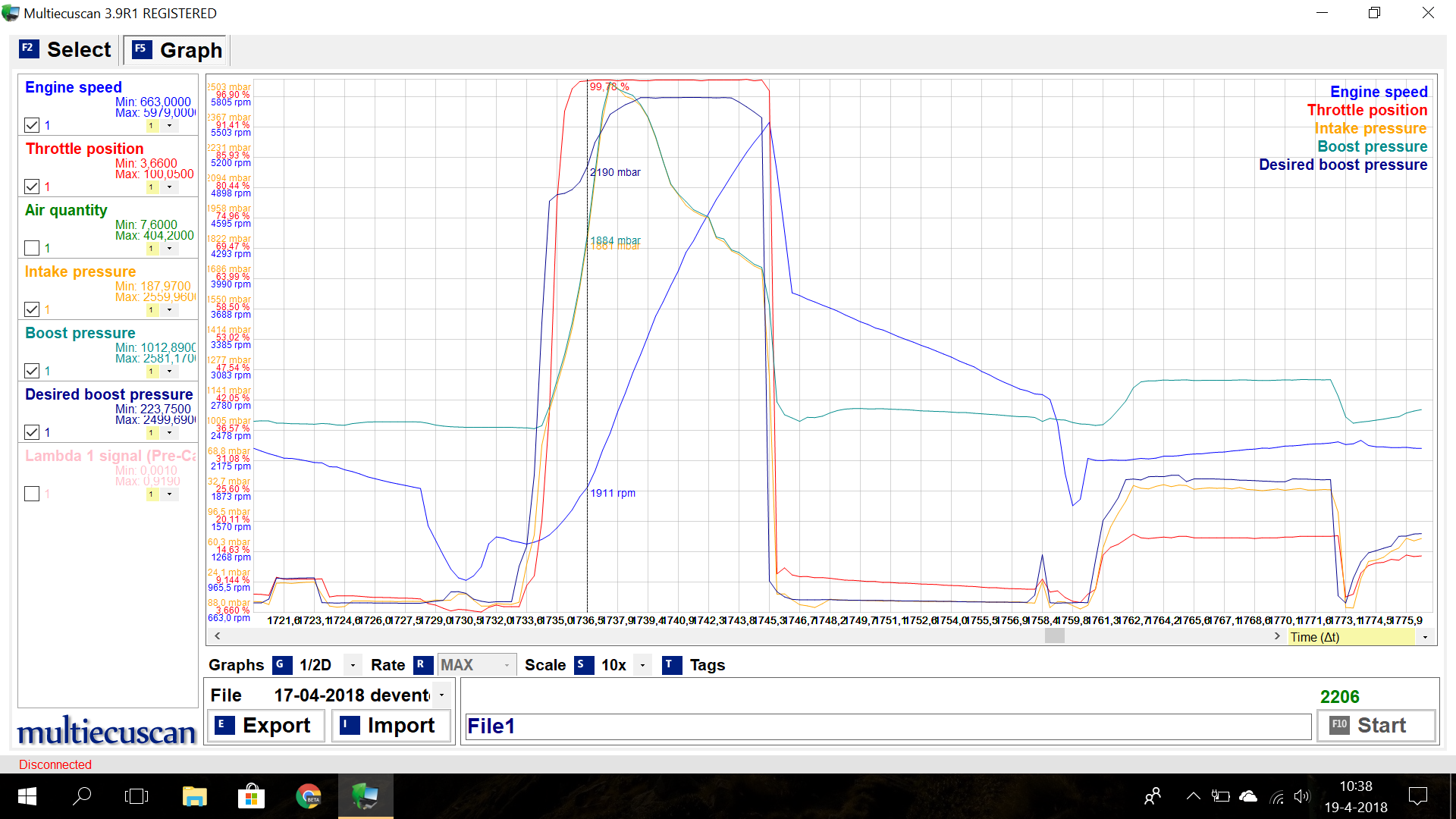The width and height of the screenshot is (1456, 819).
Task: Open the Graph tab
Action: 177,50
